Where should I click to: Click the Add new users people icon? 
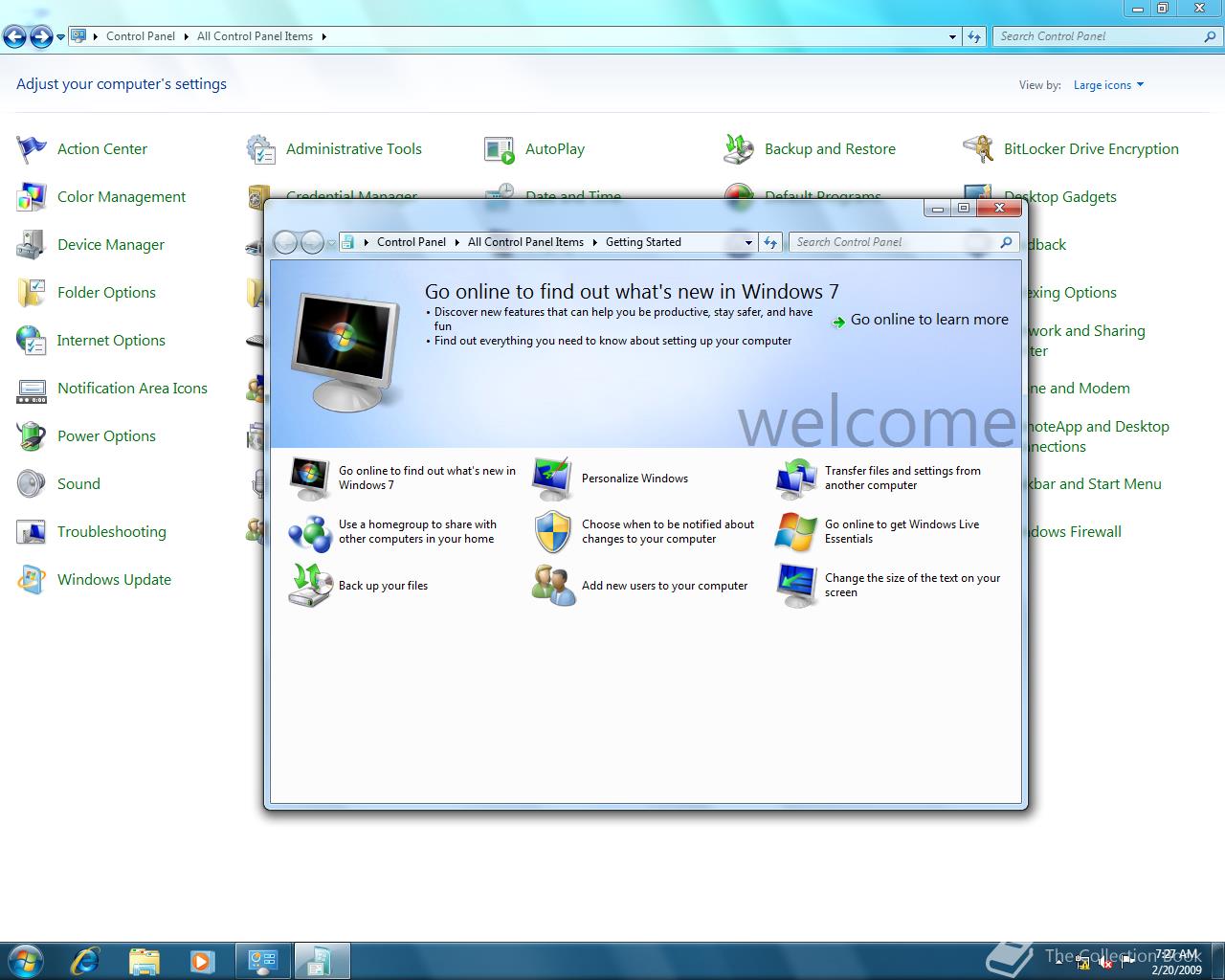tap(553, 585)
